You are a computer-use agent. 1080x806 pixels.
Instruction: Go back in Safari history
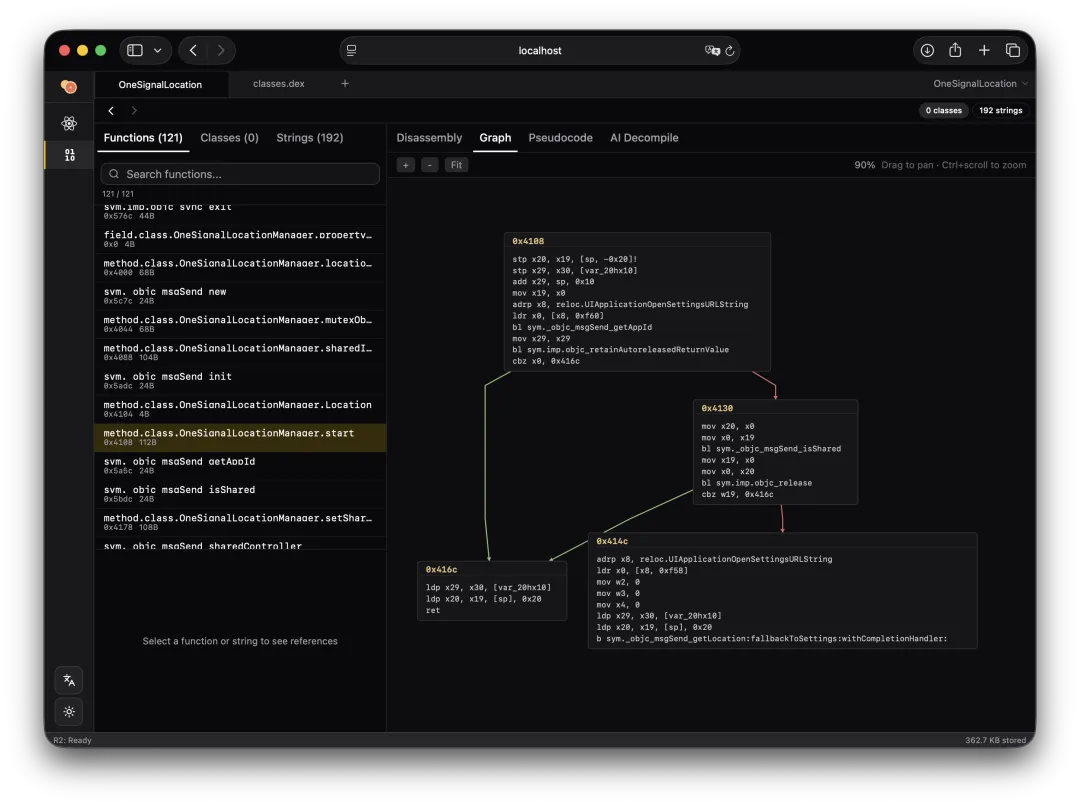[194, 50]
